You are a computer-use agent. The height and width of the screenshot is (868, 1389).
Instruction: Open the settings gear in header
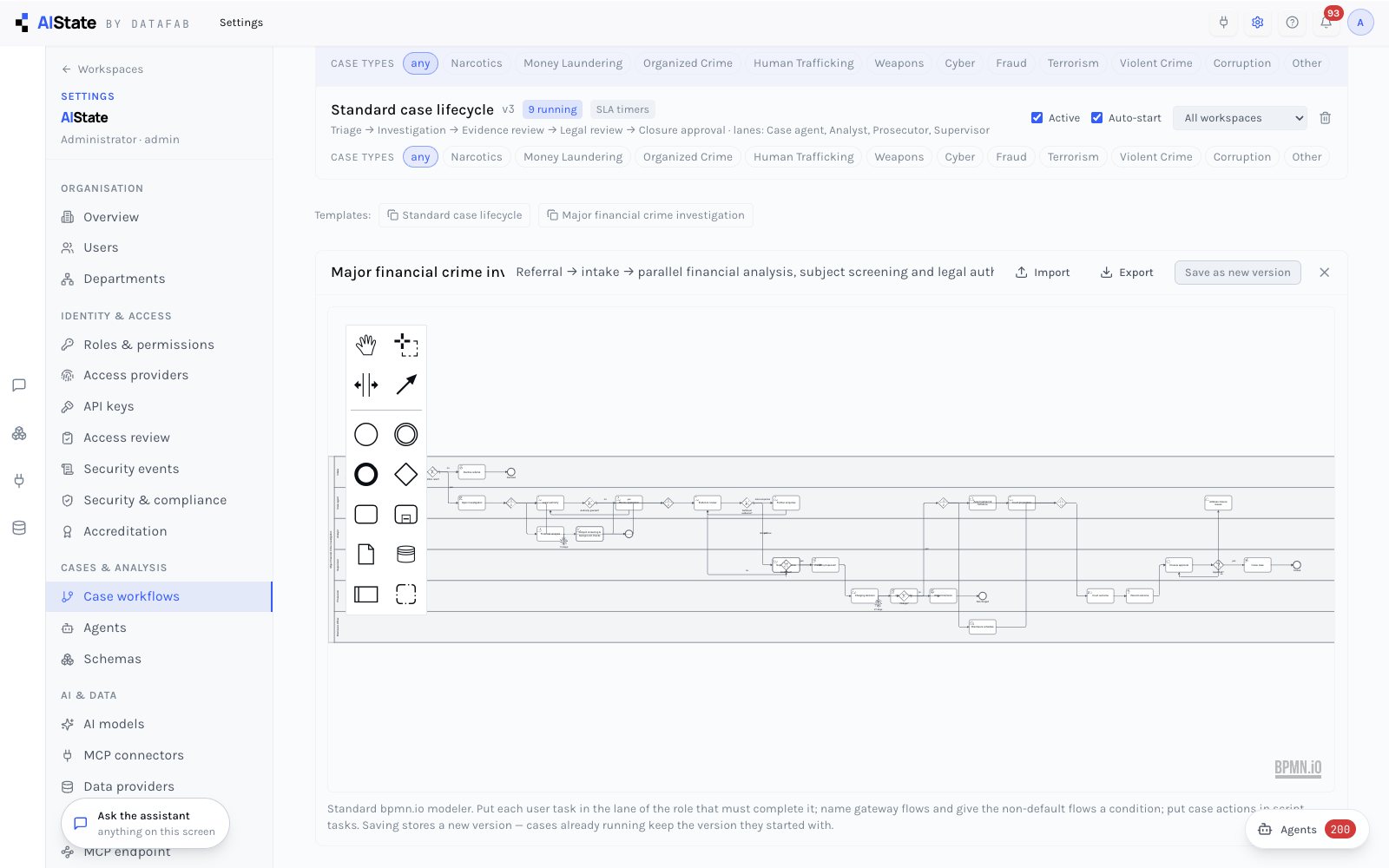coord(1257,23)
